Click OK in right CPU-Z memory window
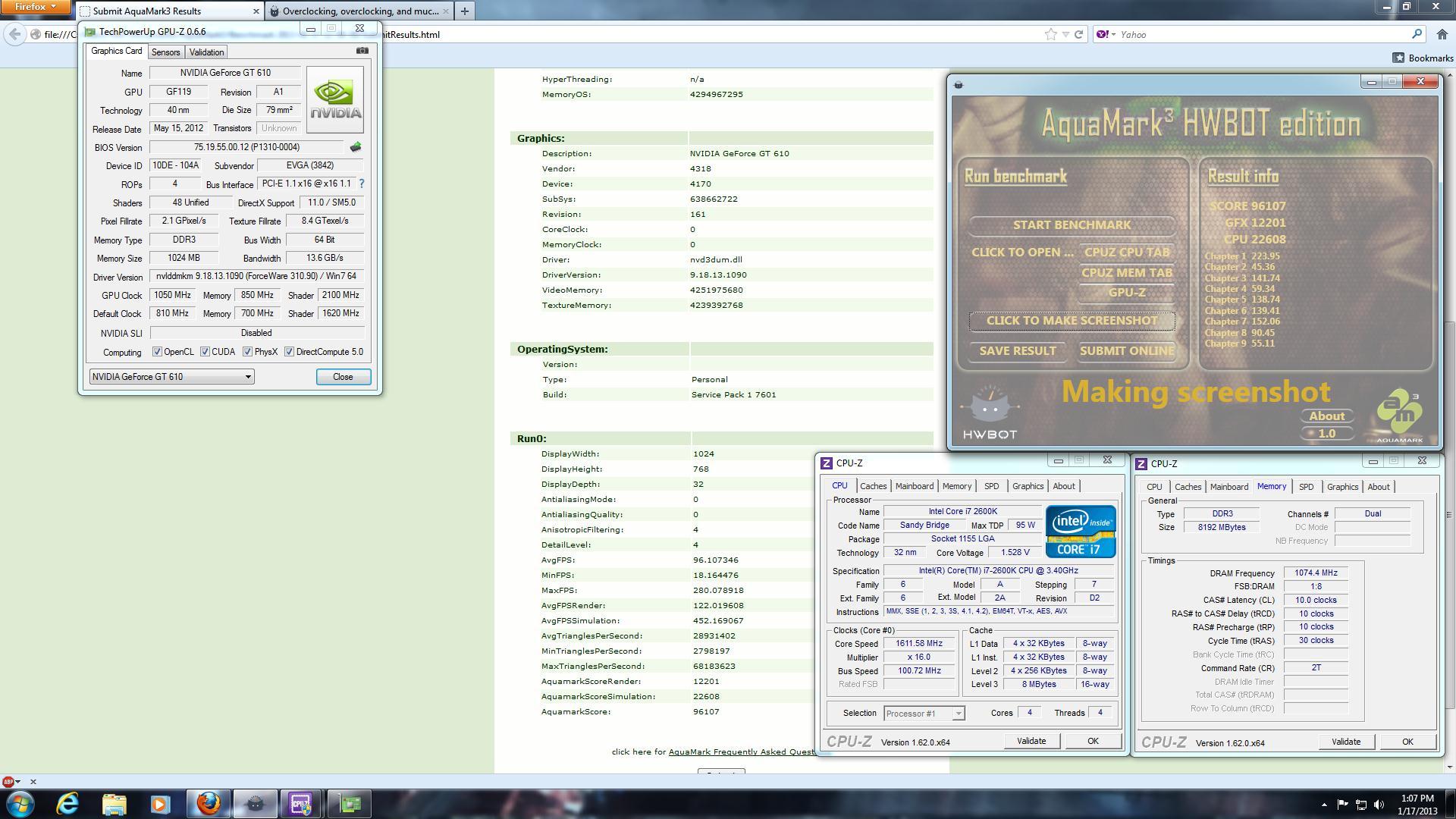 [1407, 742]
